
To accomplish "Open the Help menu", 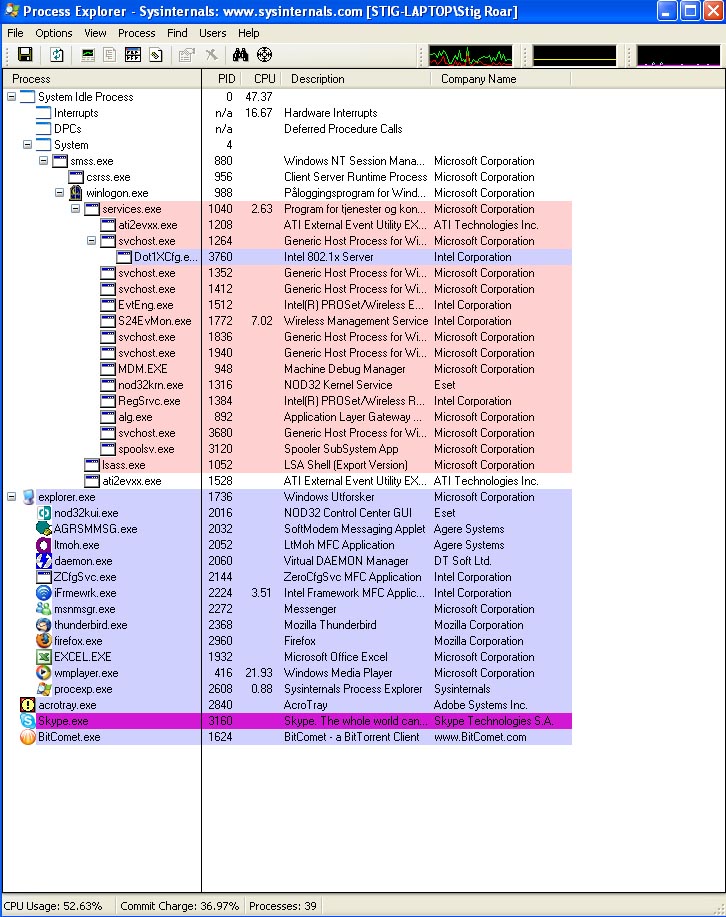I will tap(249, 33).
